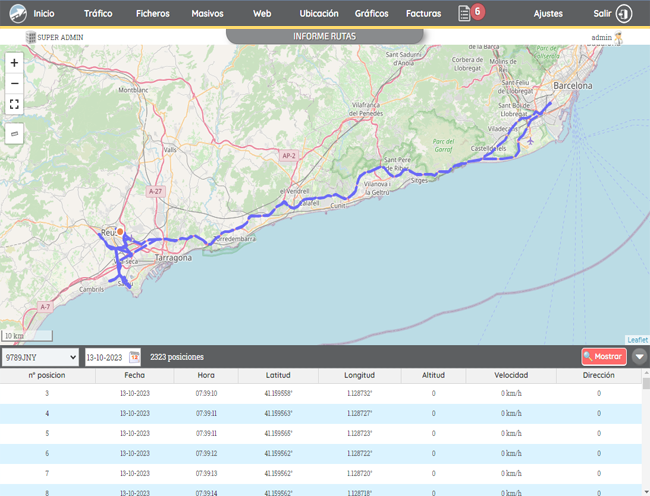Click the 07:39:12 time cell
Screen dimensions: 650x496
206,453
